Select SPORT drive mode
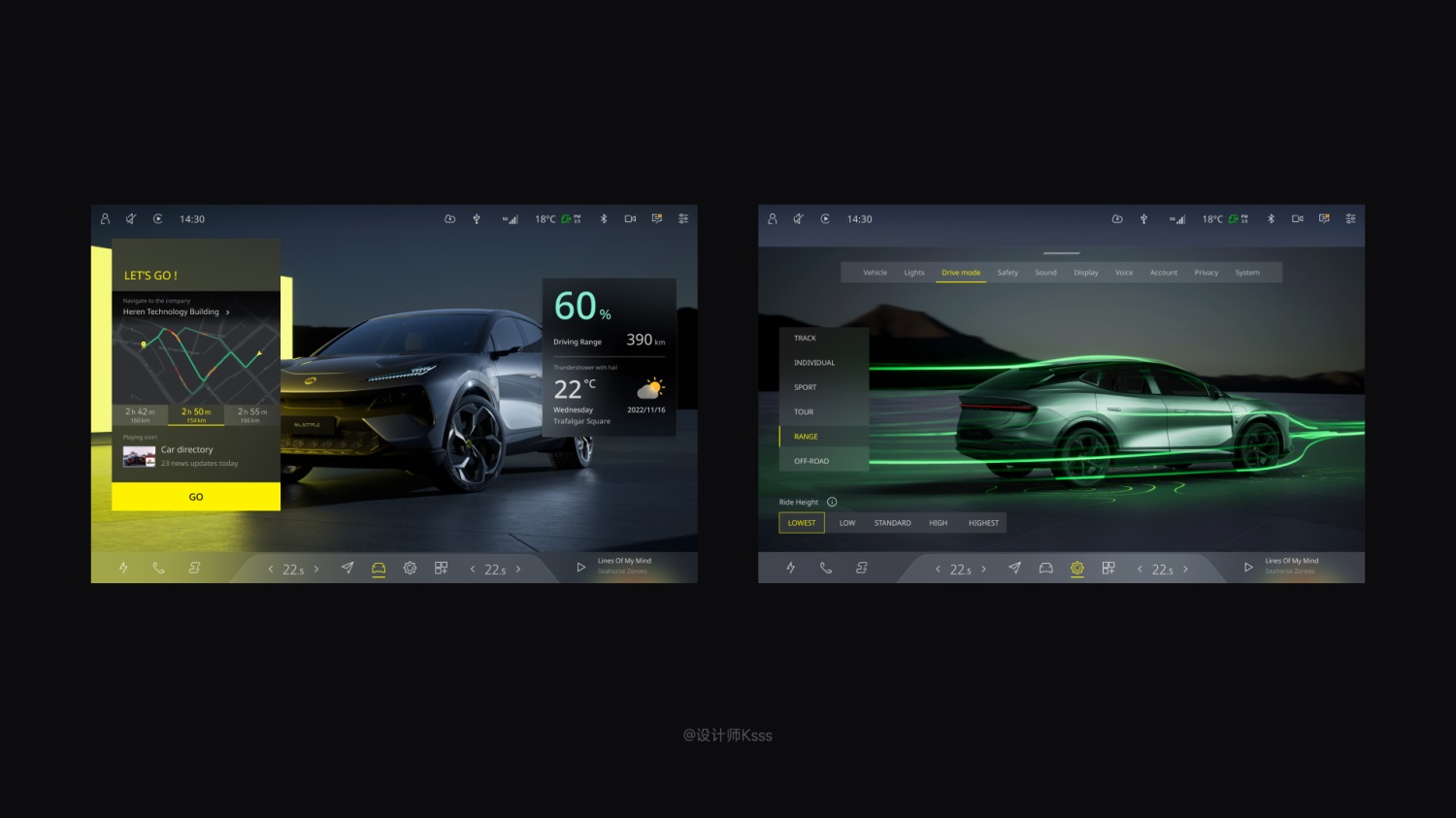The image size is (1456, 818). 805,387
